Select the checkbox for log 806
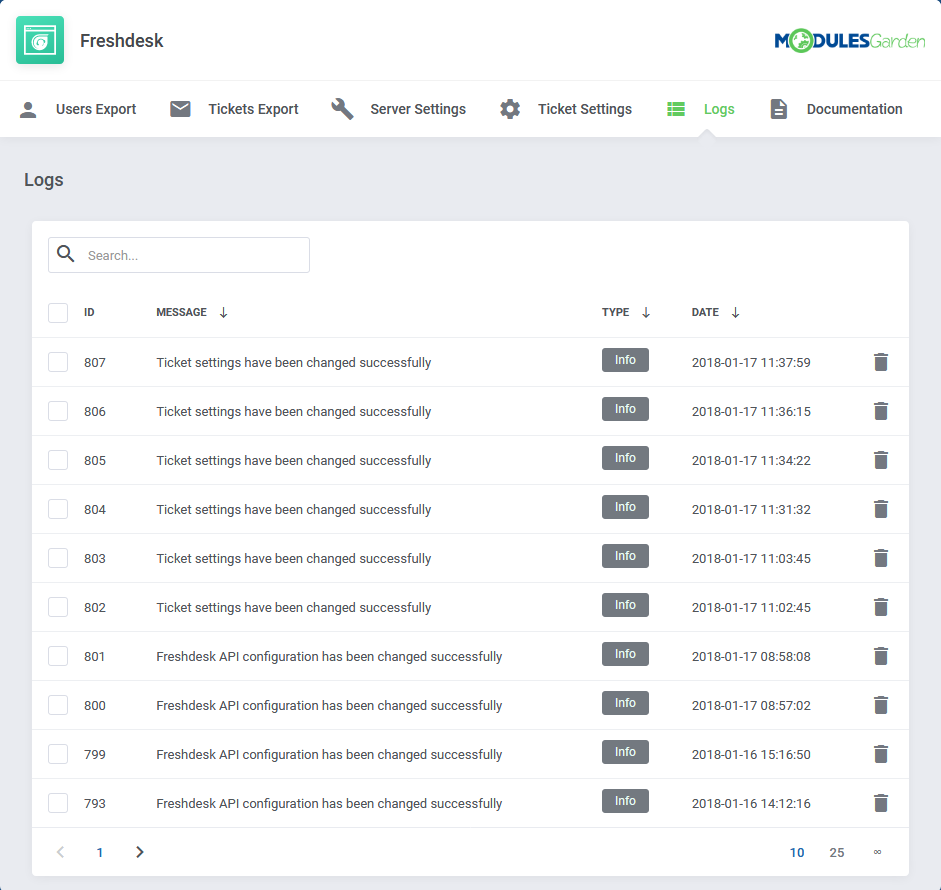 (58, 411)
